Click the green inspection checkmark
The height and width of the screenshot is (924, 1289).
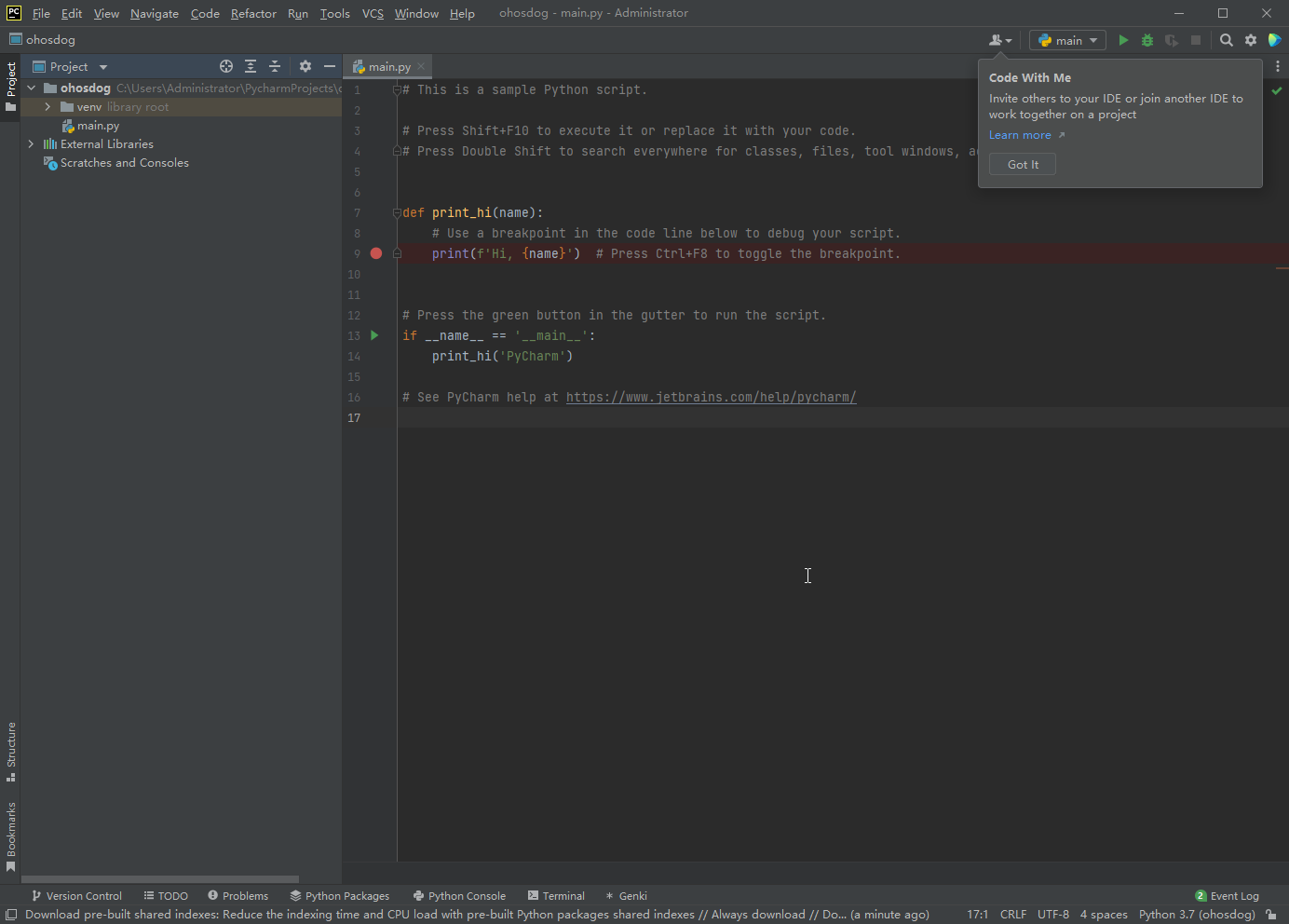(x=1277, y=90)
